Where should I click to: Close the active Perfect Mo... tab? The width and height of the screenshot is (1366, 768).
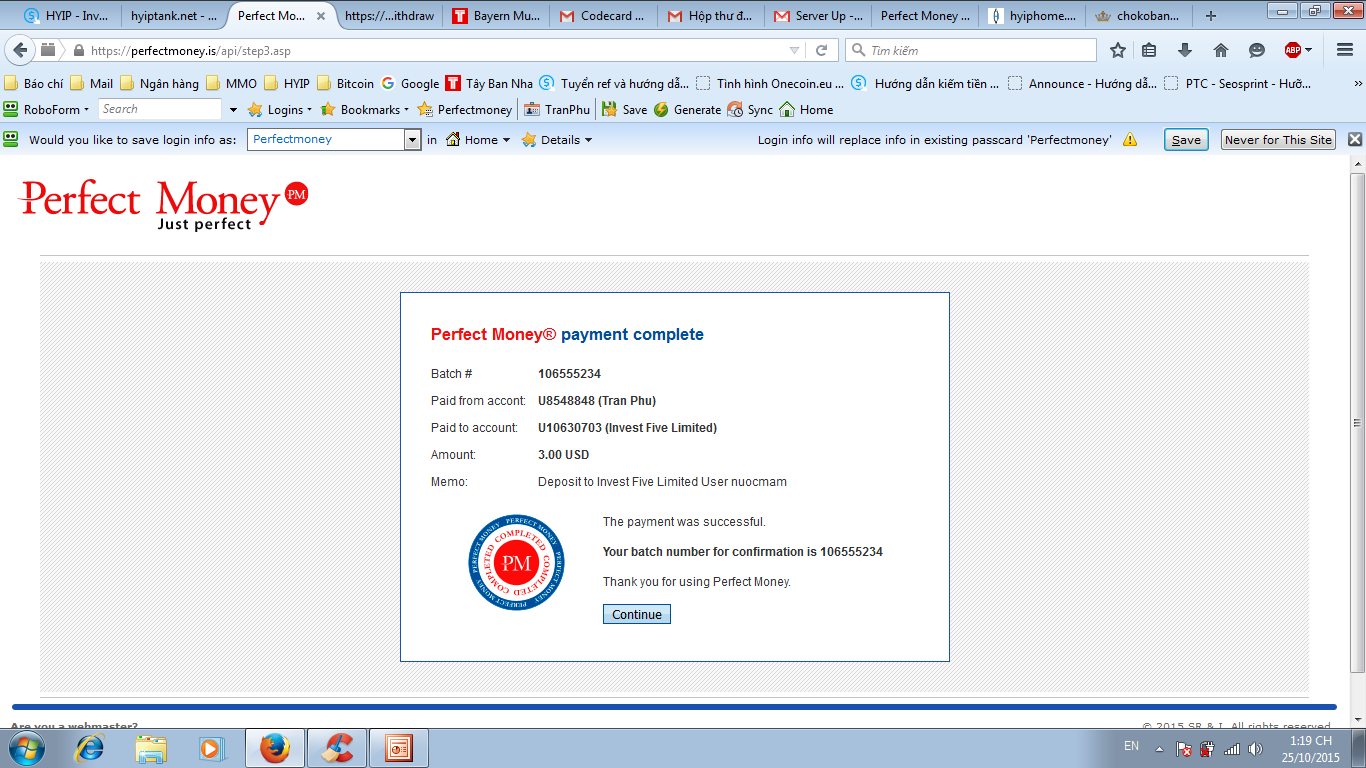pos(320,16)
